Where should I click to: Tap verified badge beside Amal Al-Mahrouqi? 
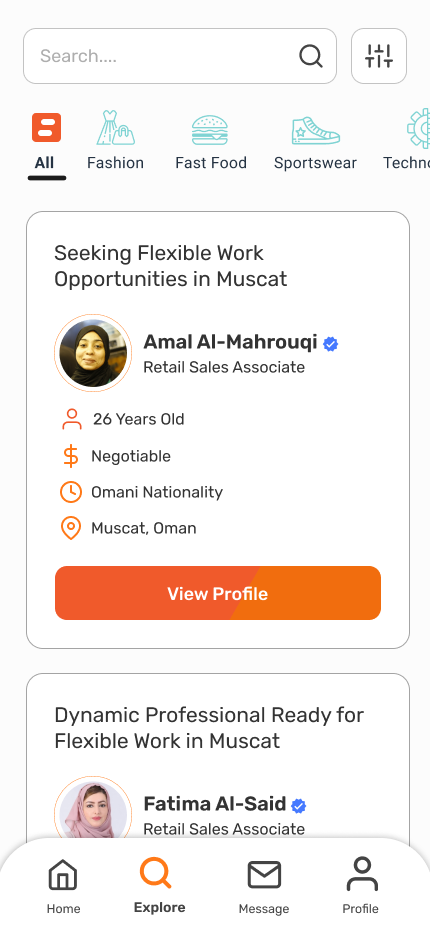(330, 343)
